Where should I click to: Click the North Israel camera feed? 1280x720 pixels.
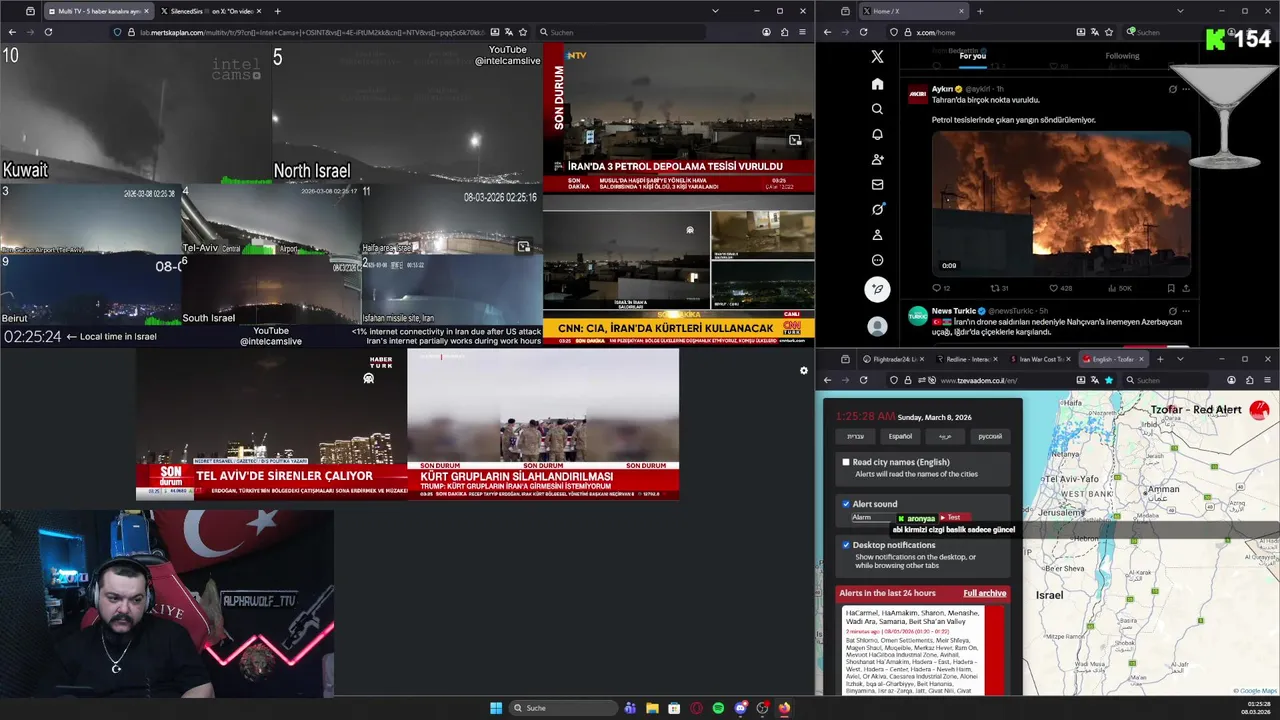click(407, 113)
